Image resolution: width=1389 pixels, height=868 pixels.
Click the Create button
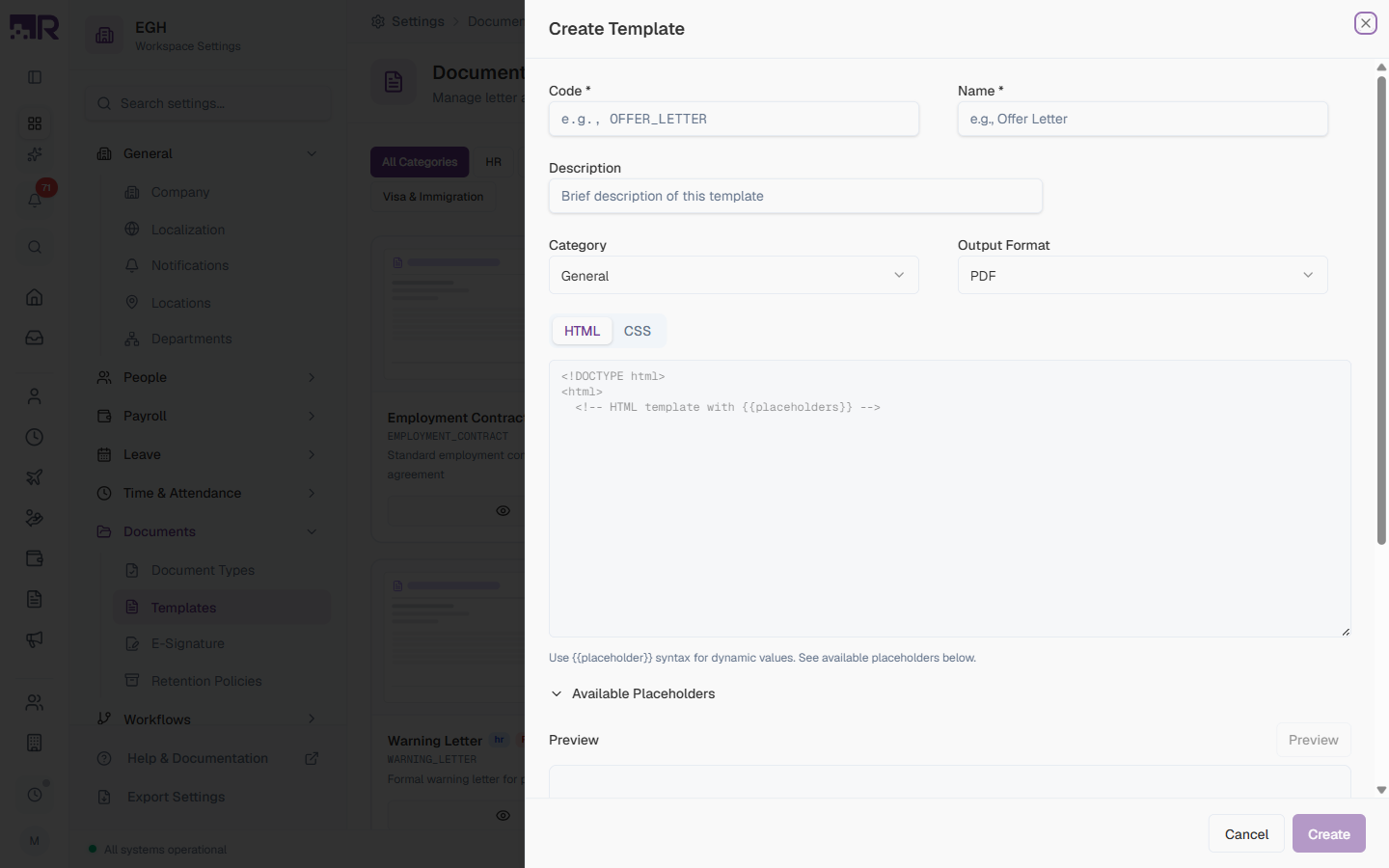1328,833
